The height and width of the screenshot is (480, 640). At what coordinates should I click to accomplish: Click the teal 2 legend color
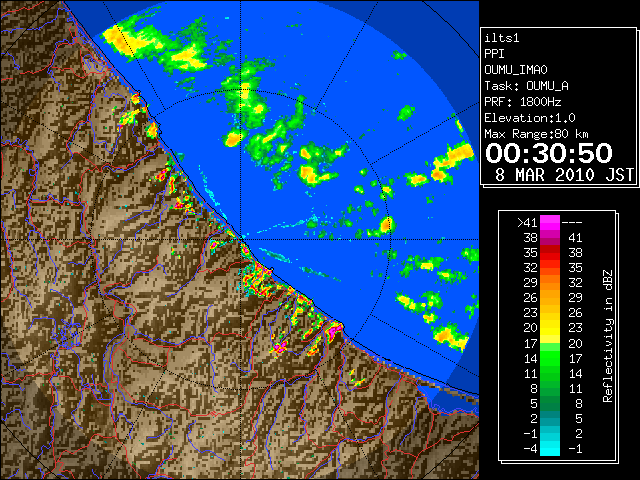coord(550,418)
